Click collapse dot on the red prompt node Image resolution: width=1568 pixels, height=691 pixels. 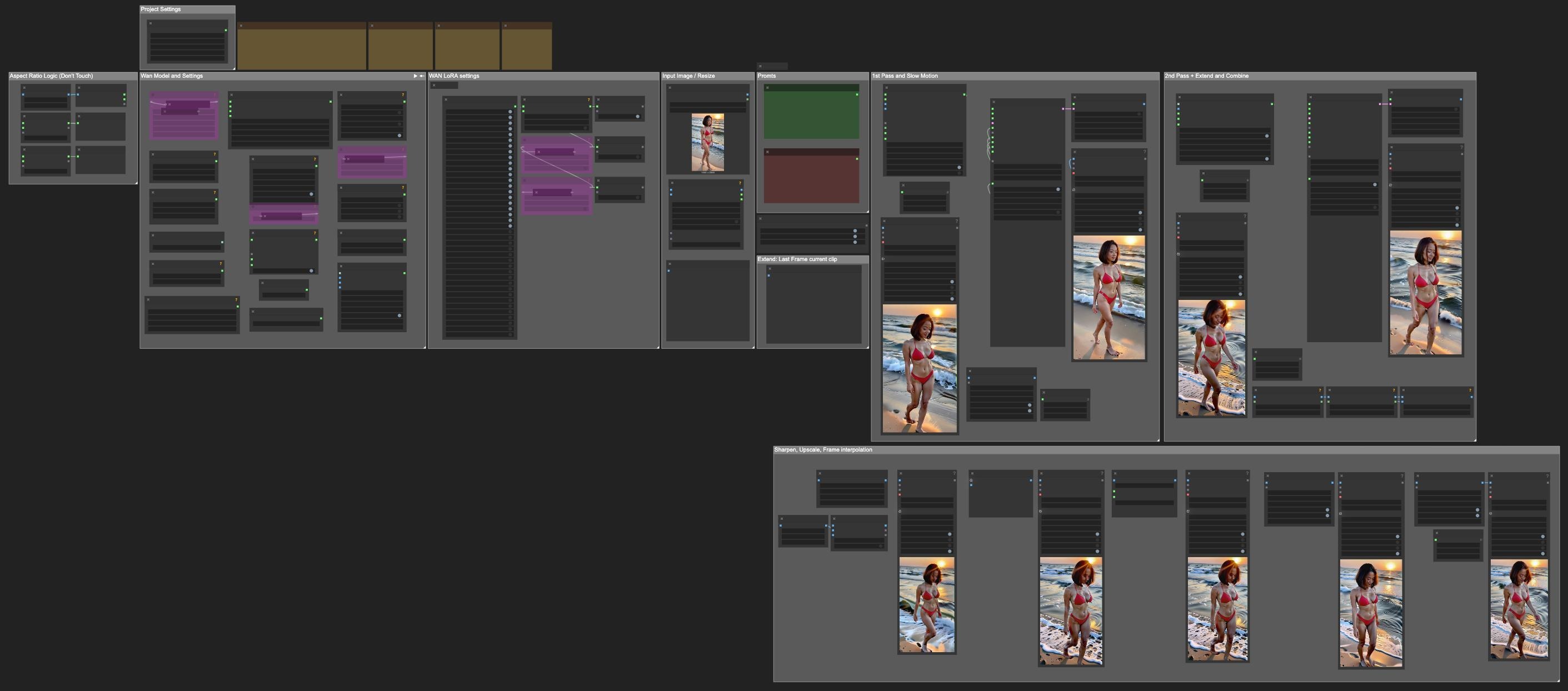tap(767, 152)
